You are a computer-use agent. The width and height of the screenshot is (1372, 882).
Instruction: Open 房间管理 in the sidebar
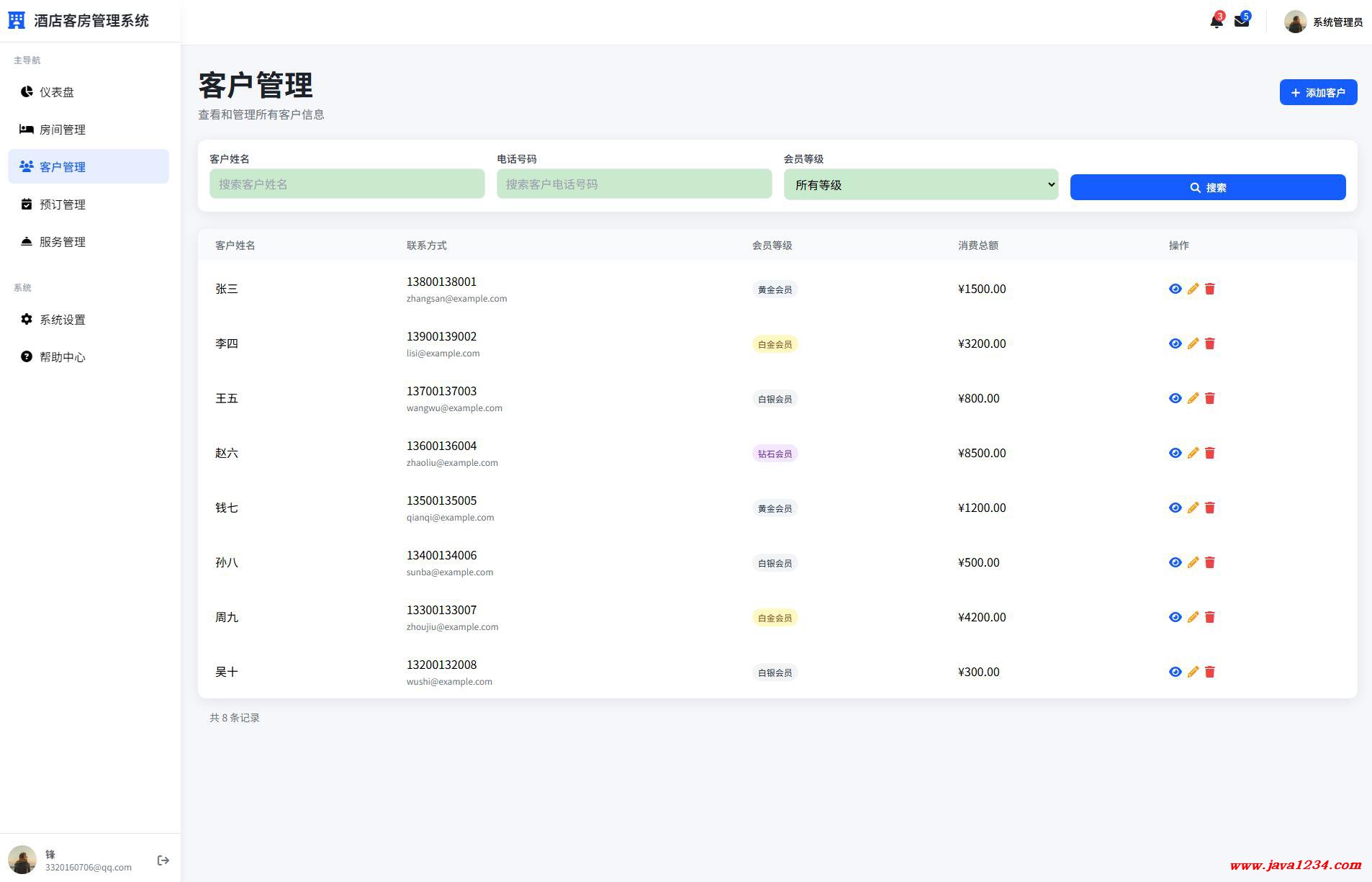pos(63,130)
